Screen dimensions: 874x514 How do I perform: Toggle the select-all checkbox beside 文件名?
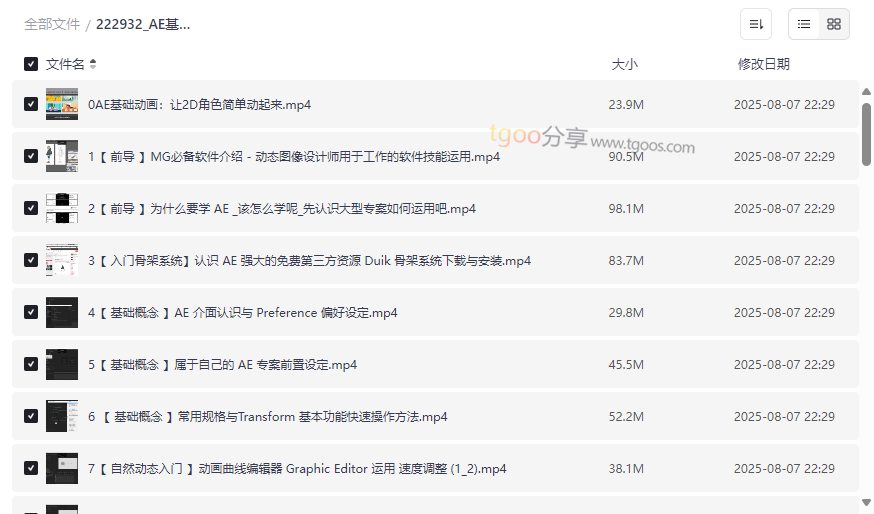coord(31,64)
